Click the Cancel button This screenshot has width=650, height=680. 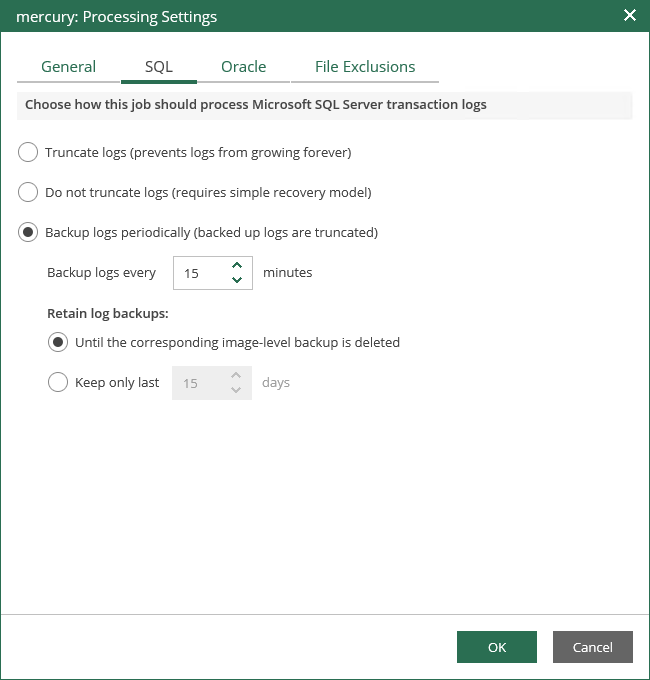point(593,647)
